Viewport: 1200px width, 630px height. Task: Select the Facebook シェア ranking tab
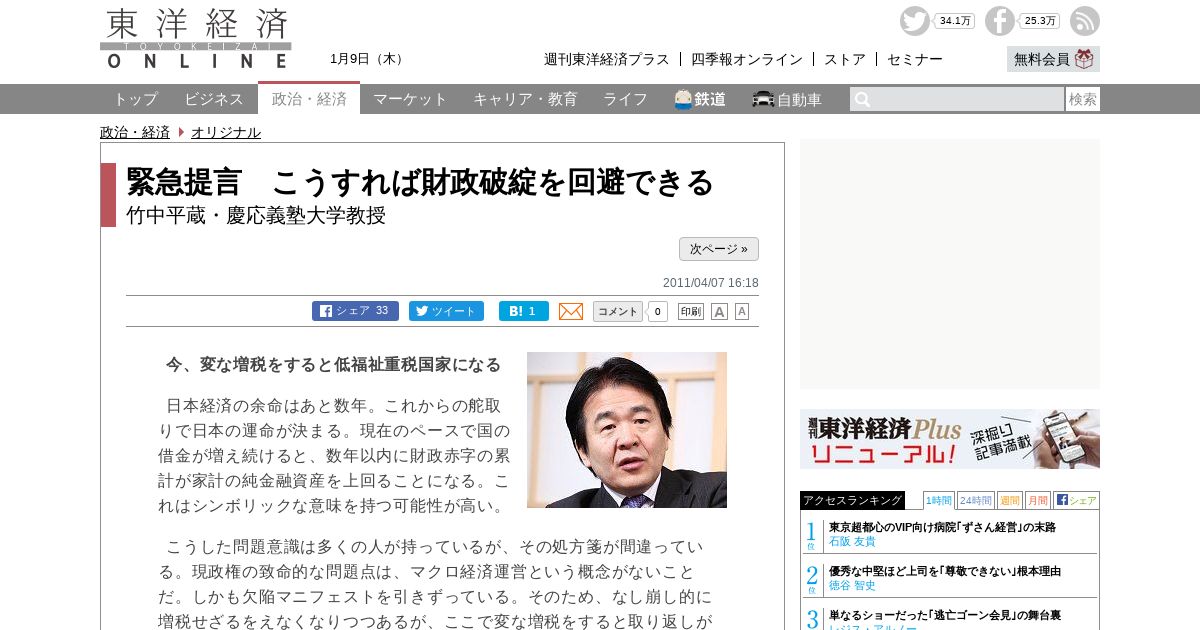point(1076,500)
